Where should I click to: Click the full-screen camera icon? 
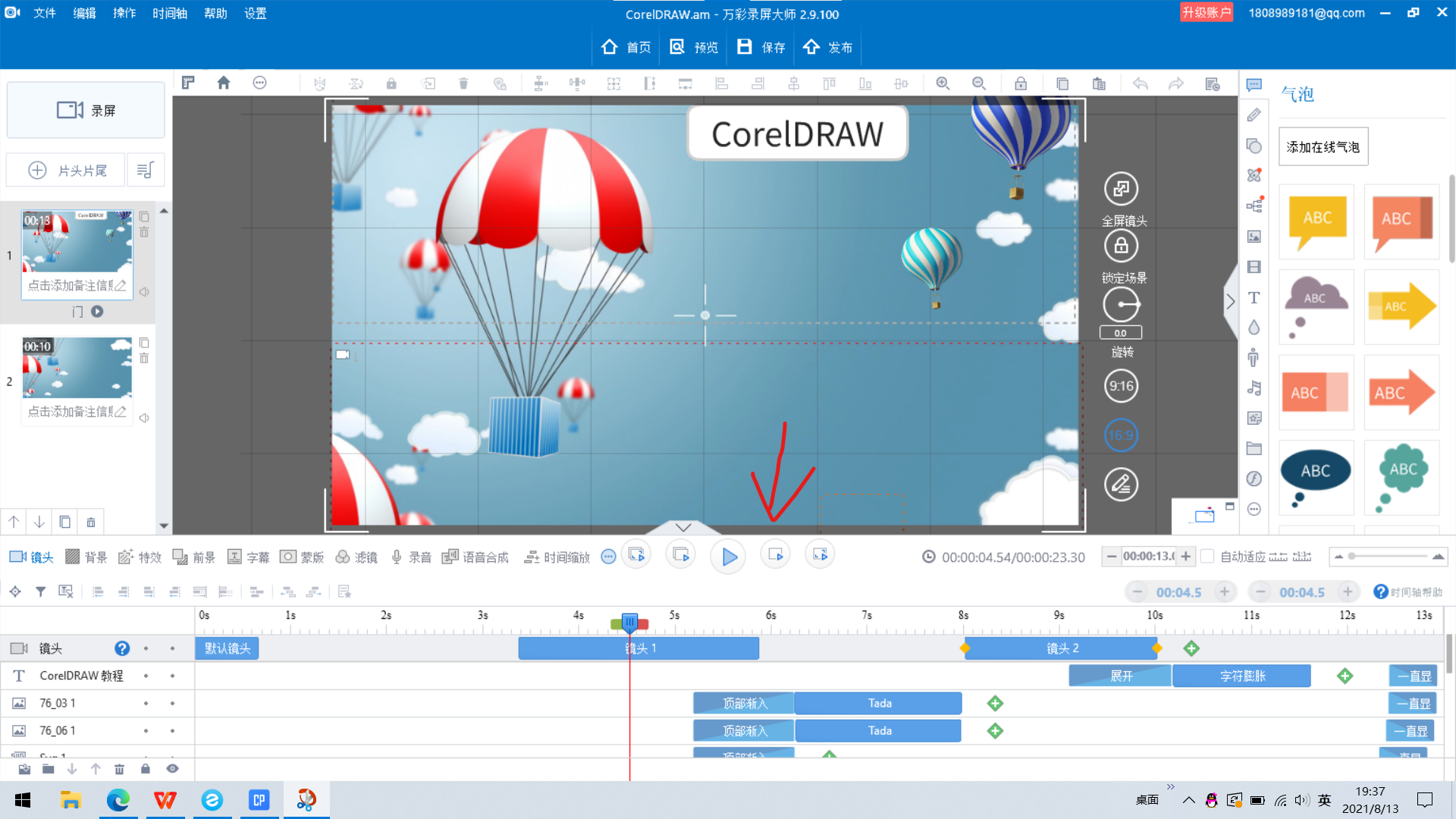click(1121, 189)
